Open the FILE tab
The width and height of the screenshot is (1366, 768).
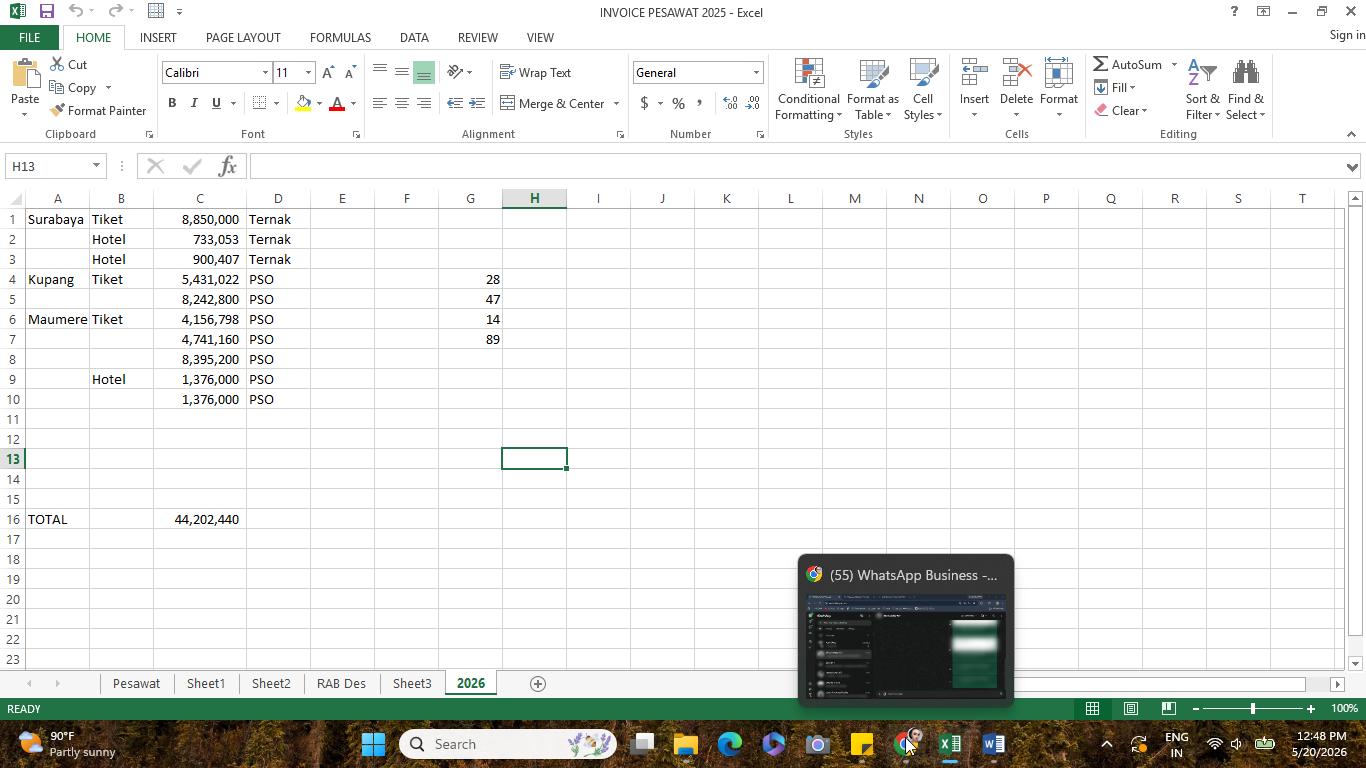click(29, 37)
